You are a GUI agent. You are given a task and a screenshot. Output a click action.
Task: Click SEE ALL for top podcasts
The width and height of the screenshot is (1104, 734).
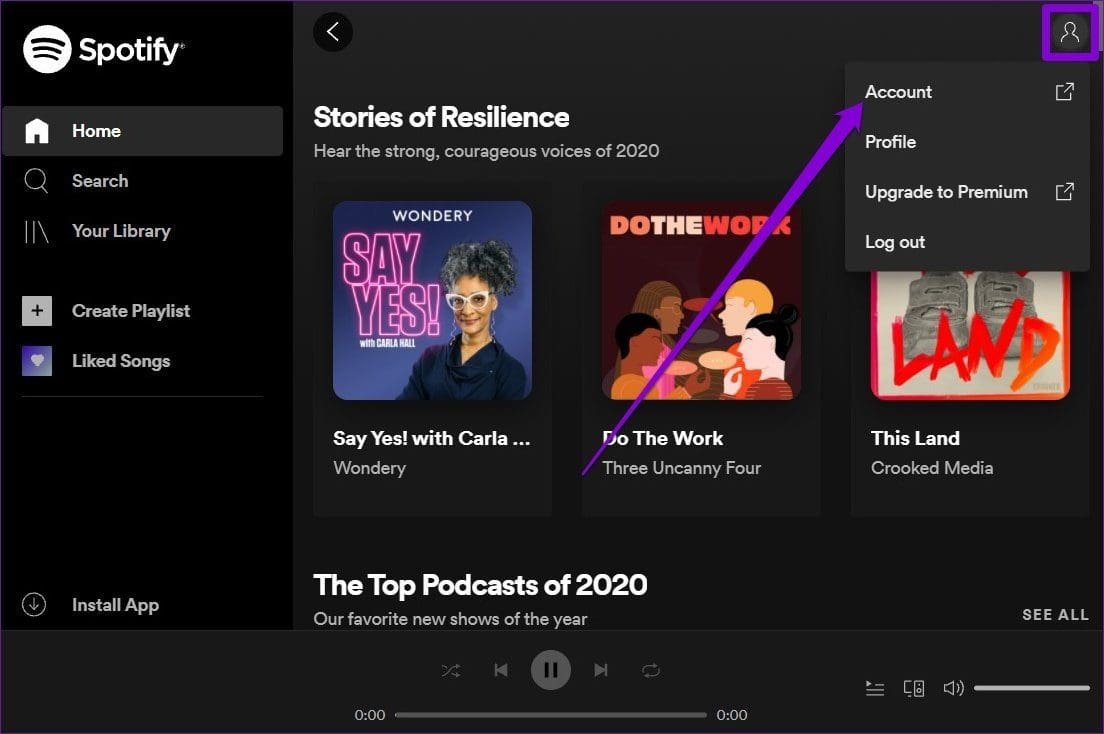[1055, 615]
